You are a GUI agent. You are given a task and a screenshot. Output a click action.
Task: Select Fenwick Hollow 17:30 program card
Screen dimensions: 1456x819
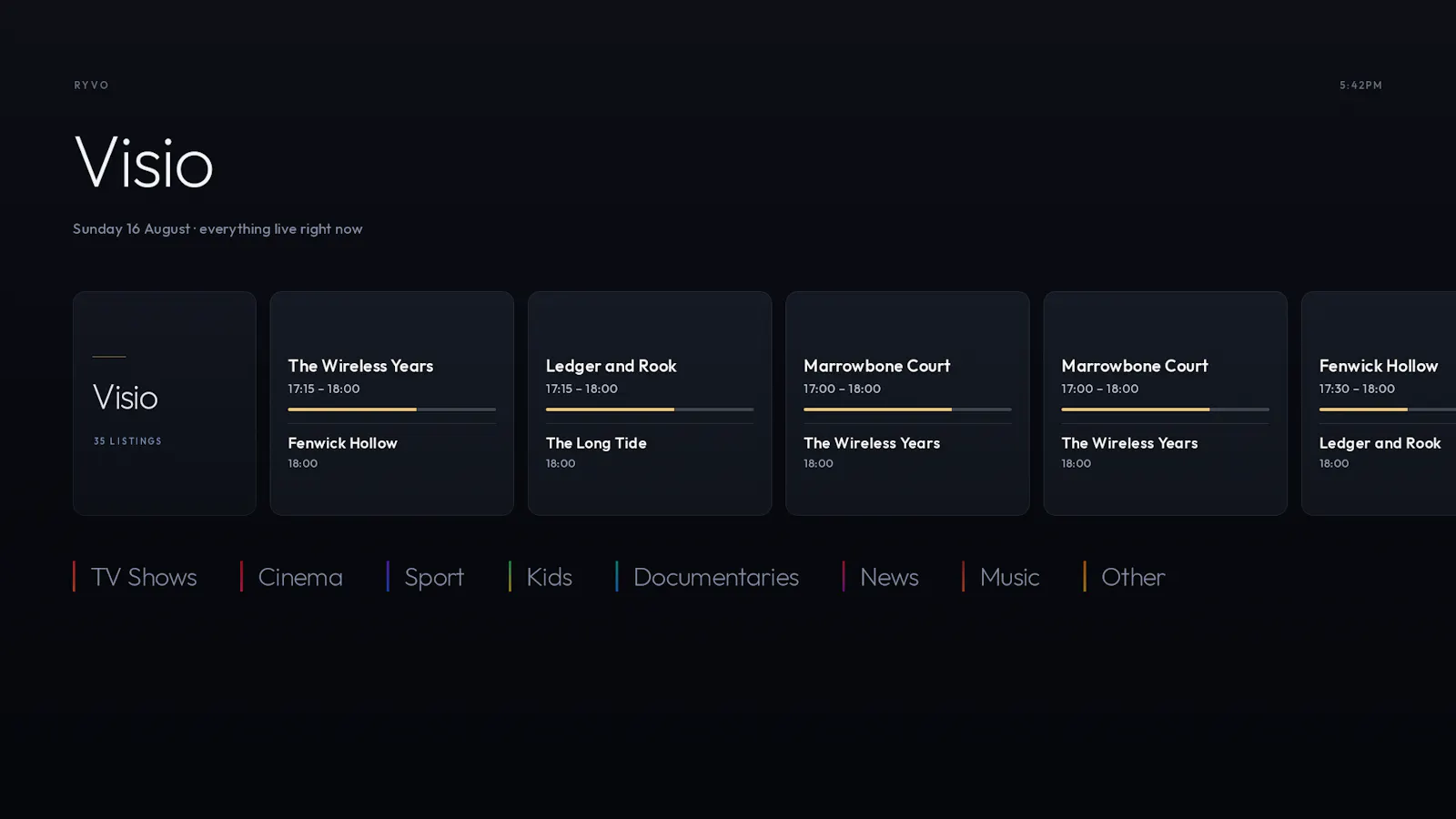click(x=1379, y=403)
